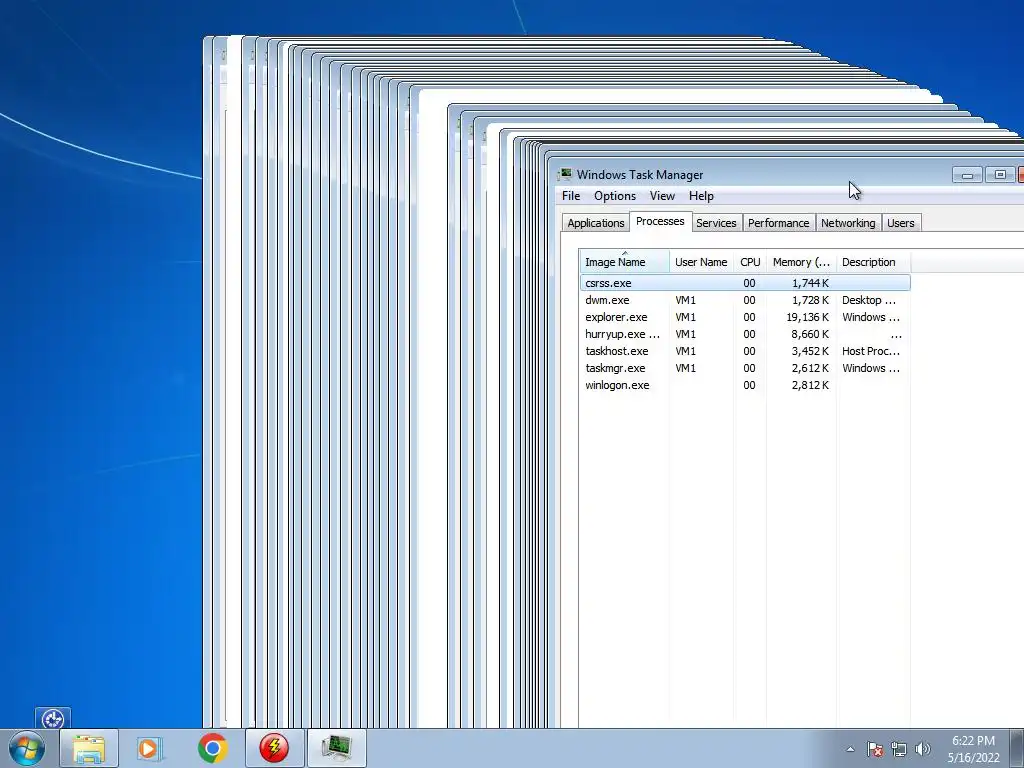Switch to the Networking tab
The height and width of the screenshot is (768, 1024).
[x=848, y=223]
